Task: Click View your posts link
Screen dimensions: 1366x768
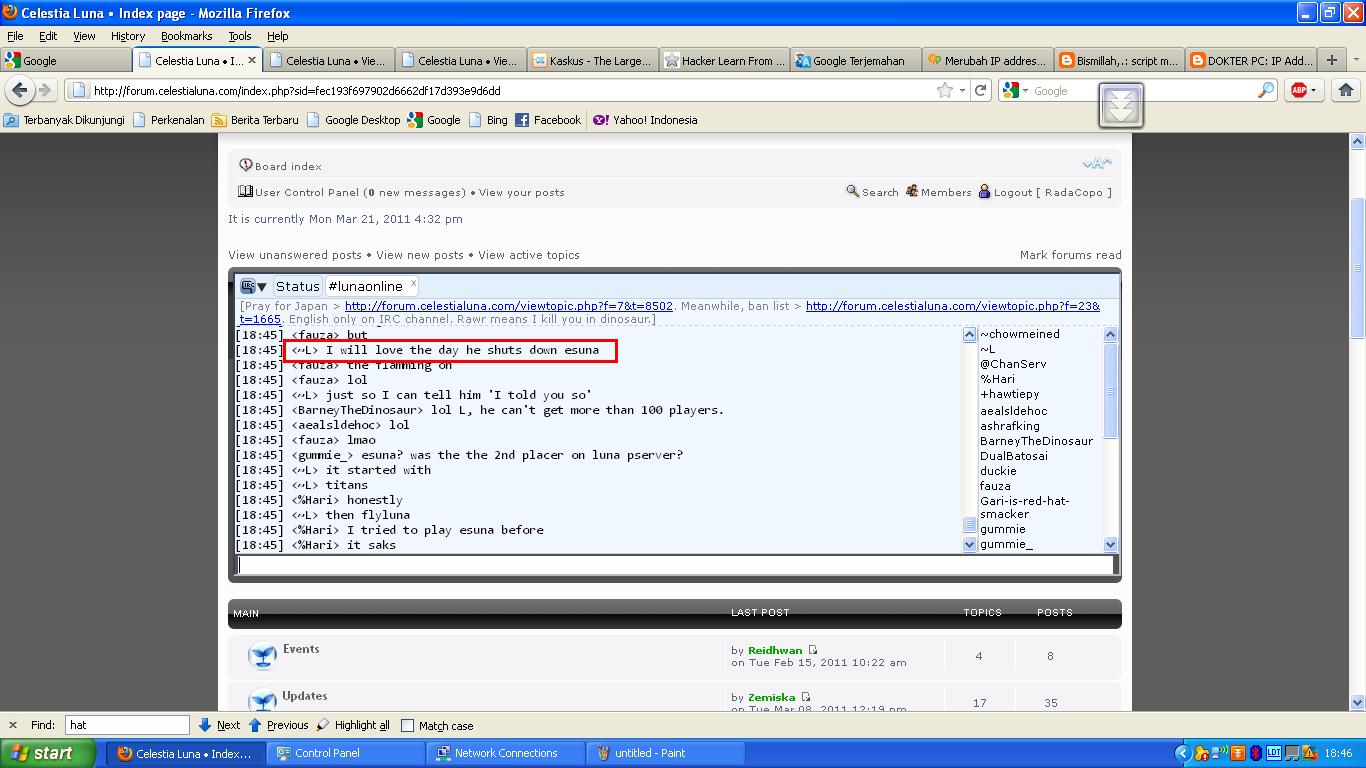Action: tap(521, 193)
